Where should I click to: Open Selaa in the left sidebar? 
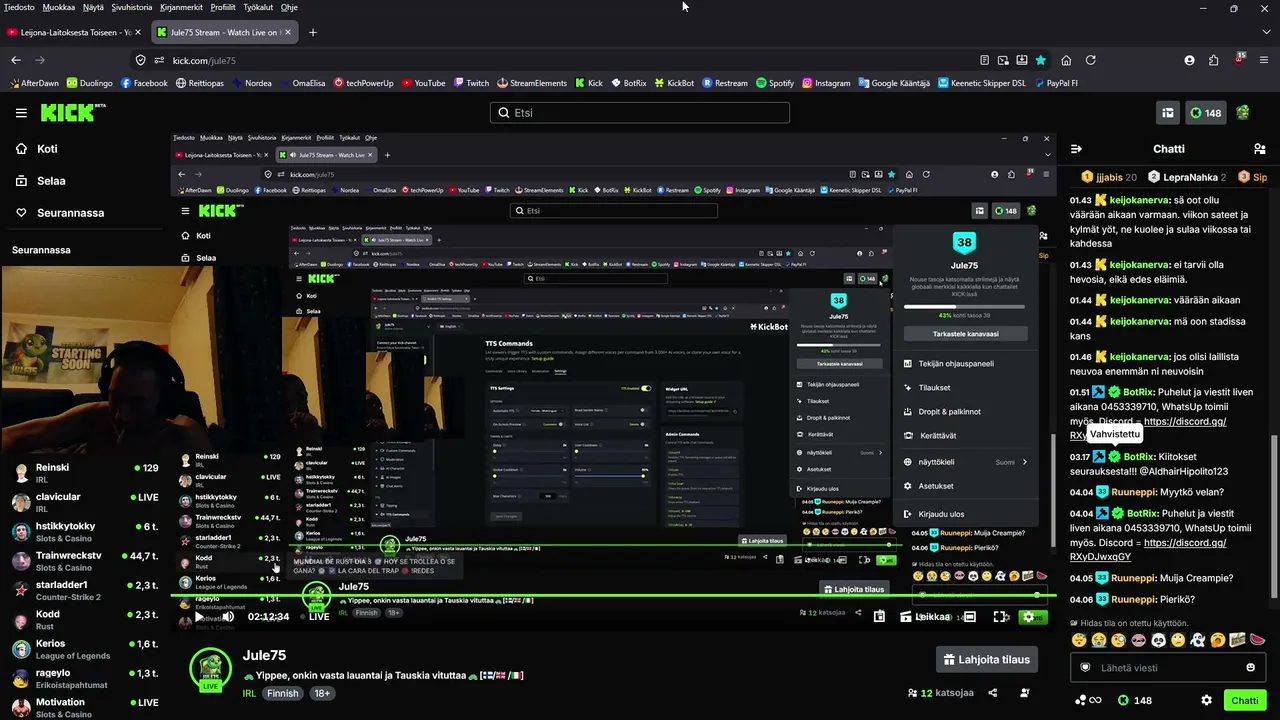click(x=51, y=181)
